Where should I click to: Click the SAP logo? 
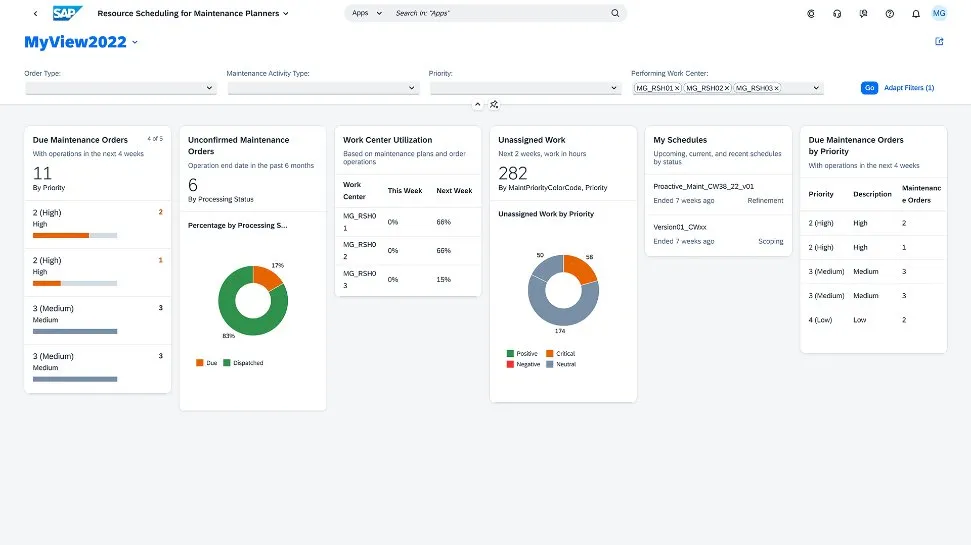67,14
